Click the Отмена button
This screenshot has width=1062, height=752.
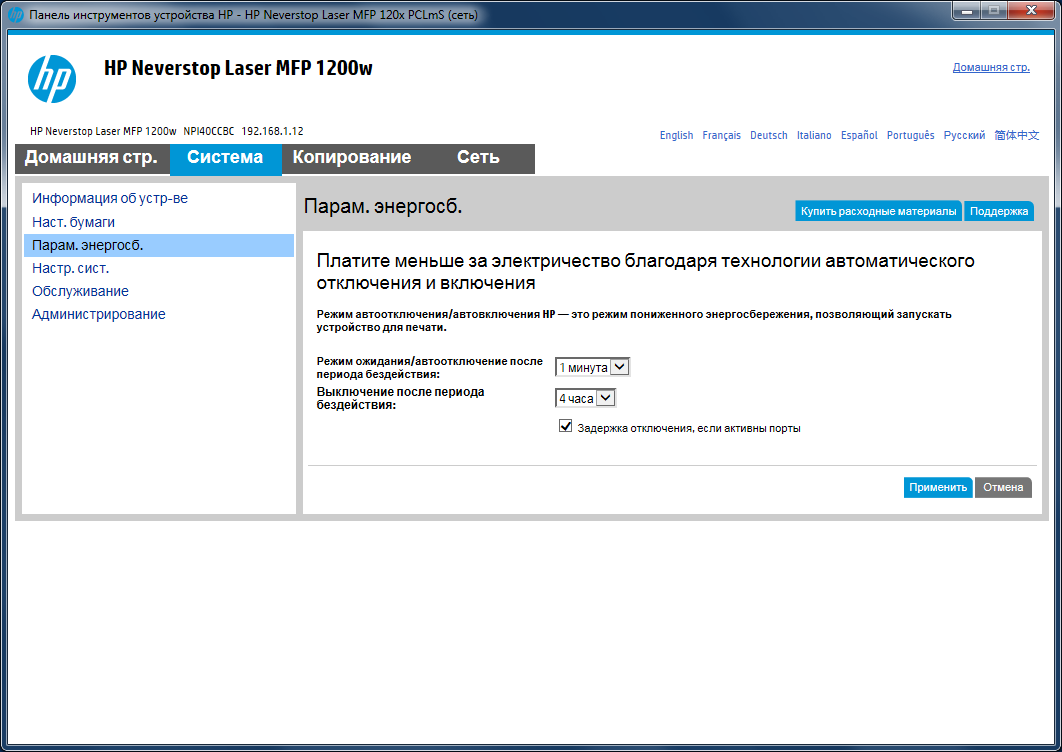pos(1003,488)
